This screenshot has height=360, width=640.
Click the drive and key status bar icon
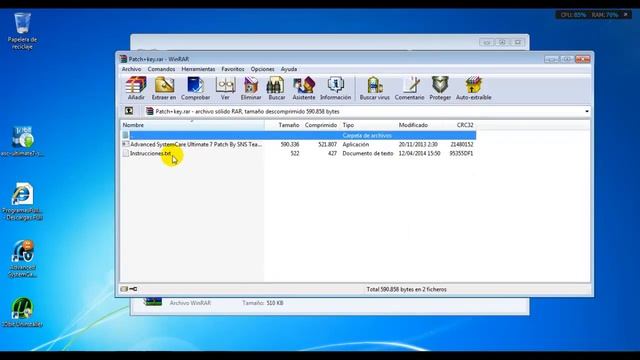pos(129,289)
